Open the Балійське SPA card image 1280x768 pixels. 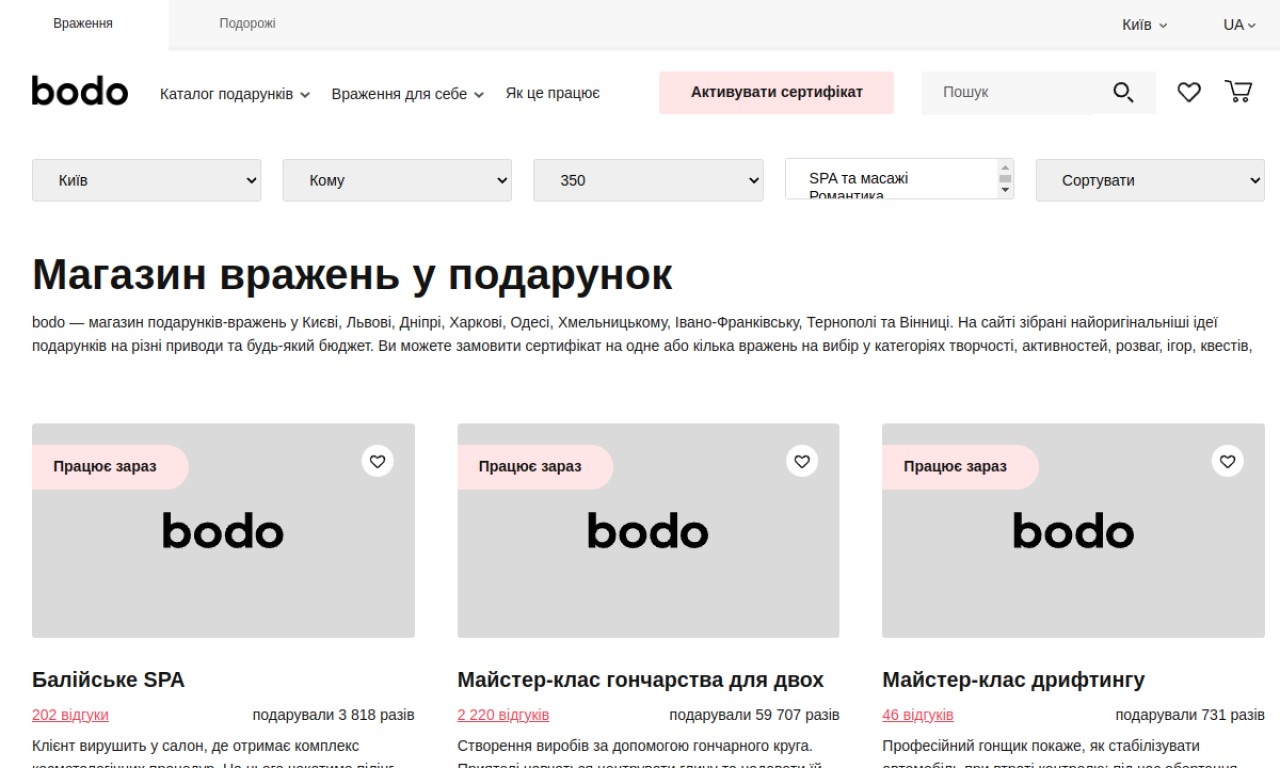223,530
